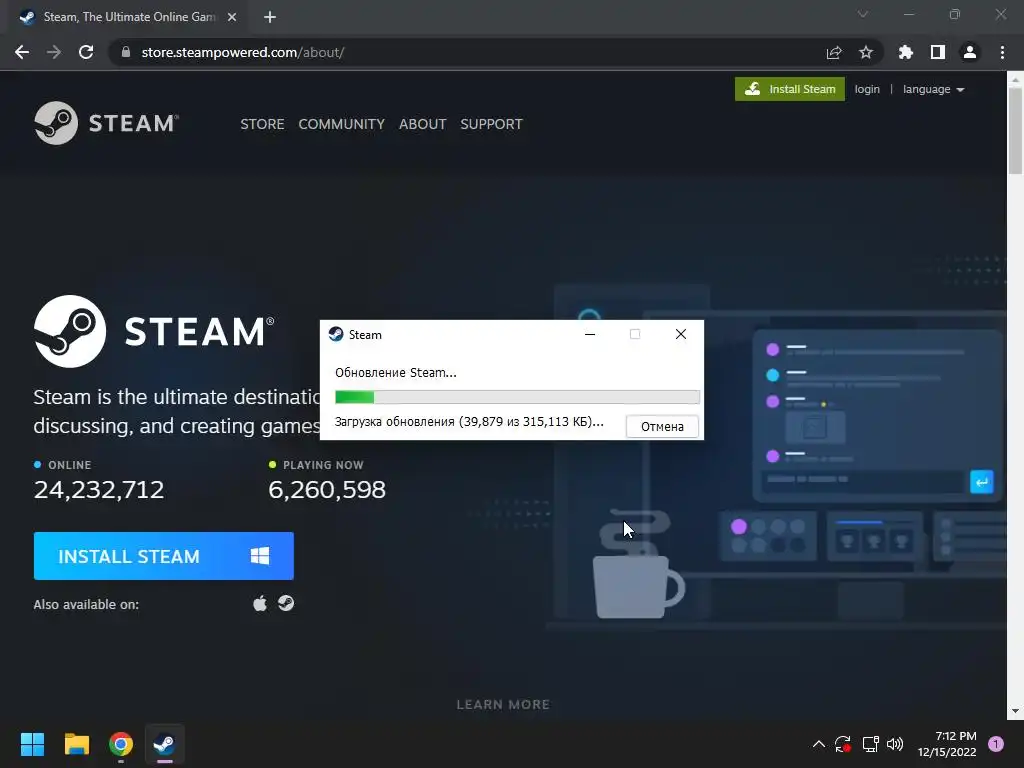Click the Steam logo in site header
Screen dimensions: 1024x768
[106, 123]
